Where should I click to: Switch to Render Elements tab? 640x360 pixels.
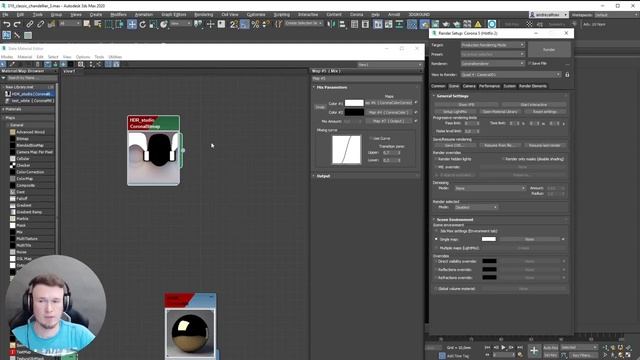point(533,86)
